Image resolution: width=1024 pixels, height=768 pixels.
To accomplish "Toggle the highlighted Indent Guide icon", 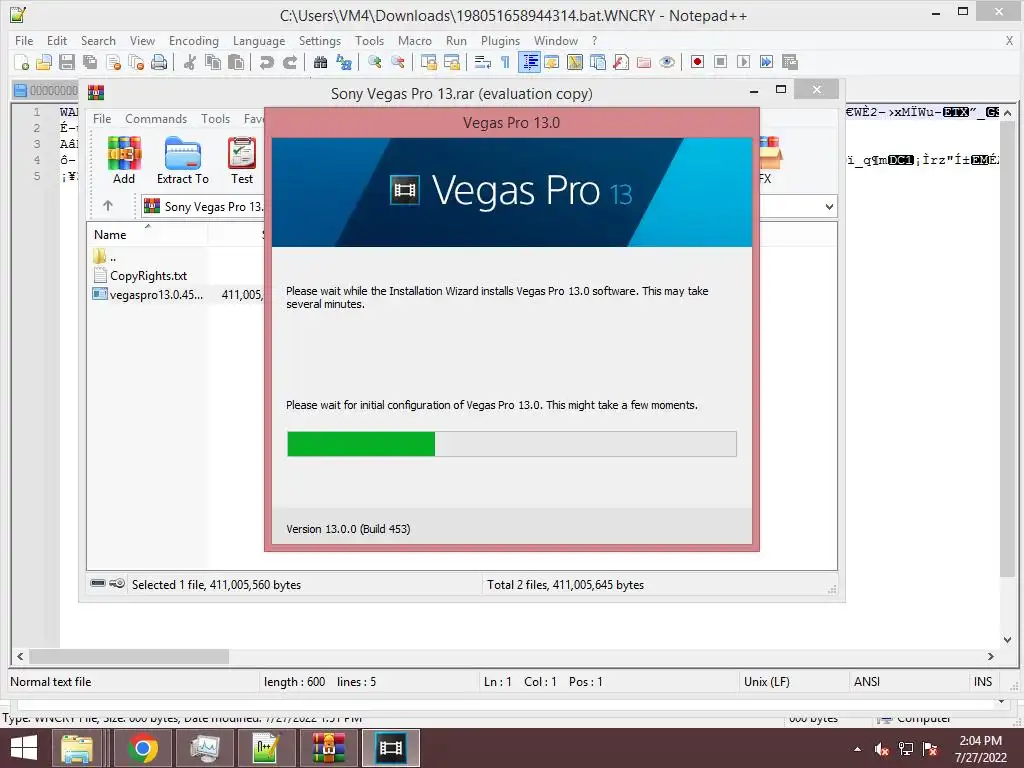I will (x=530, y=62).
